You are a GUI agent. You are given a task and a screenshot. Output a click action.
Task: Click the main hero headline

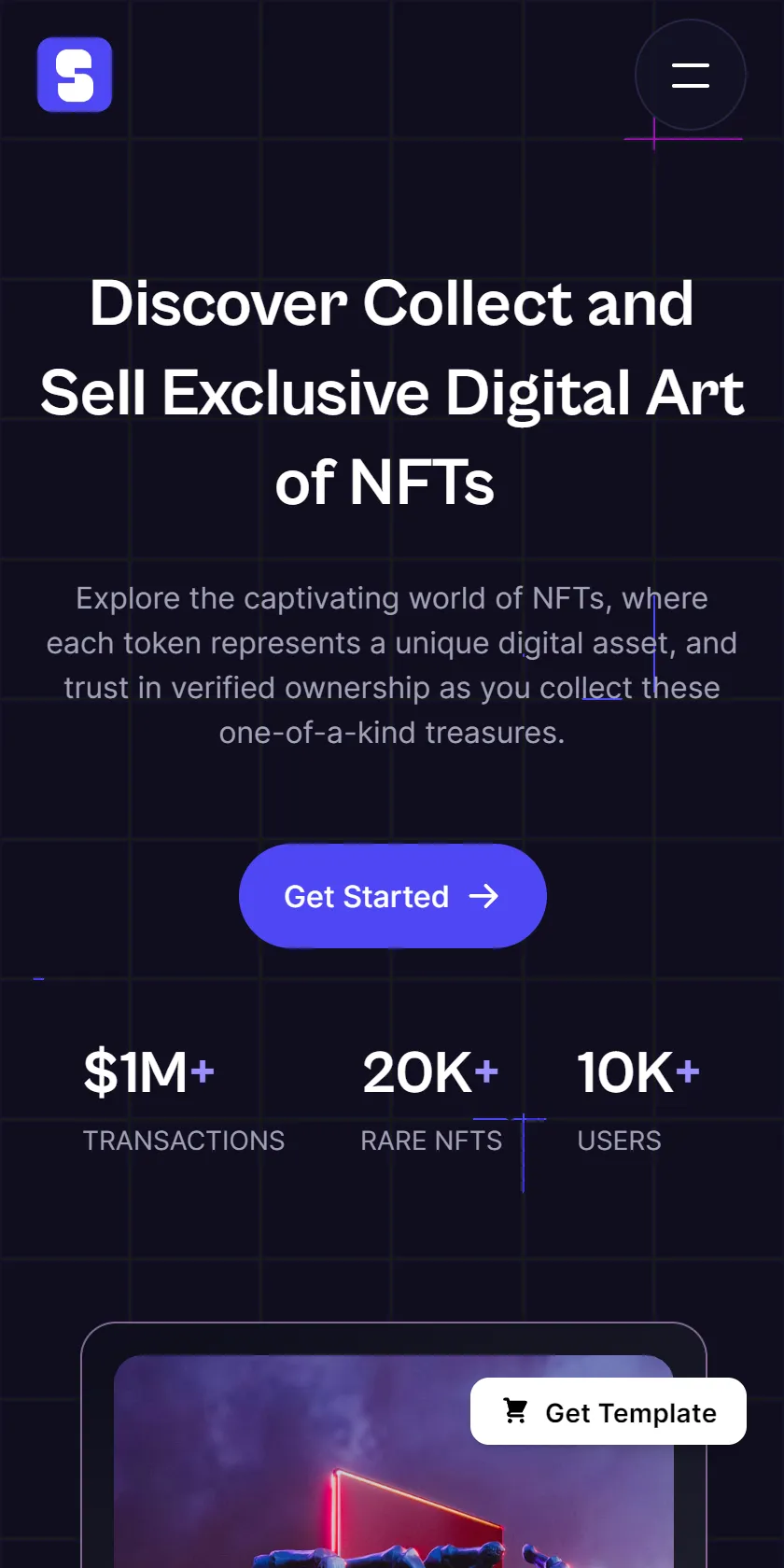pyautogui.click(x=392, y=392)
